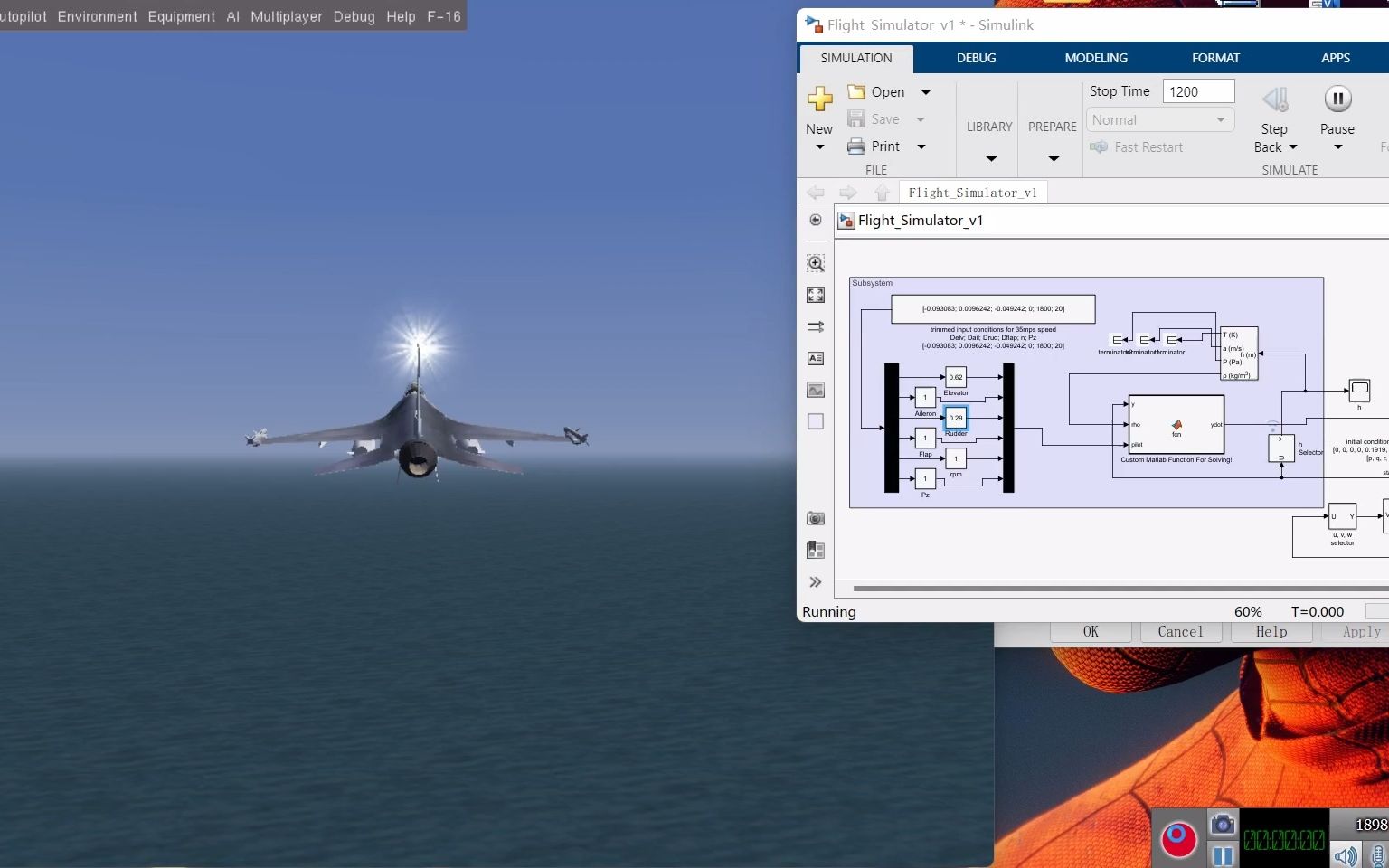1389x868 pixels.
Task: Open the Normal simulation mode dropdown
Action: pyautogui.click(x=1160, y=119)
